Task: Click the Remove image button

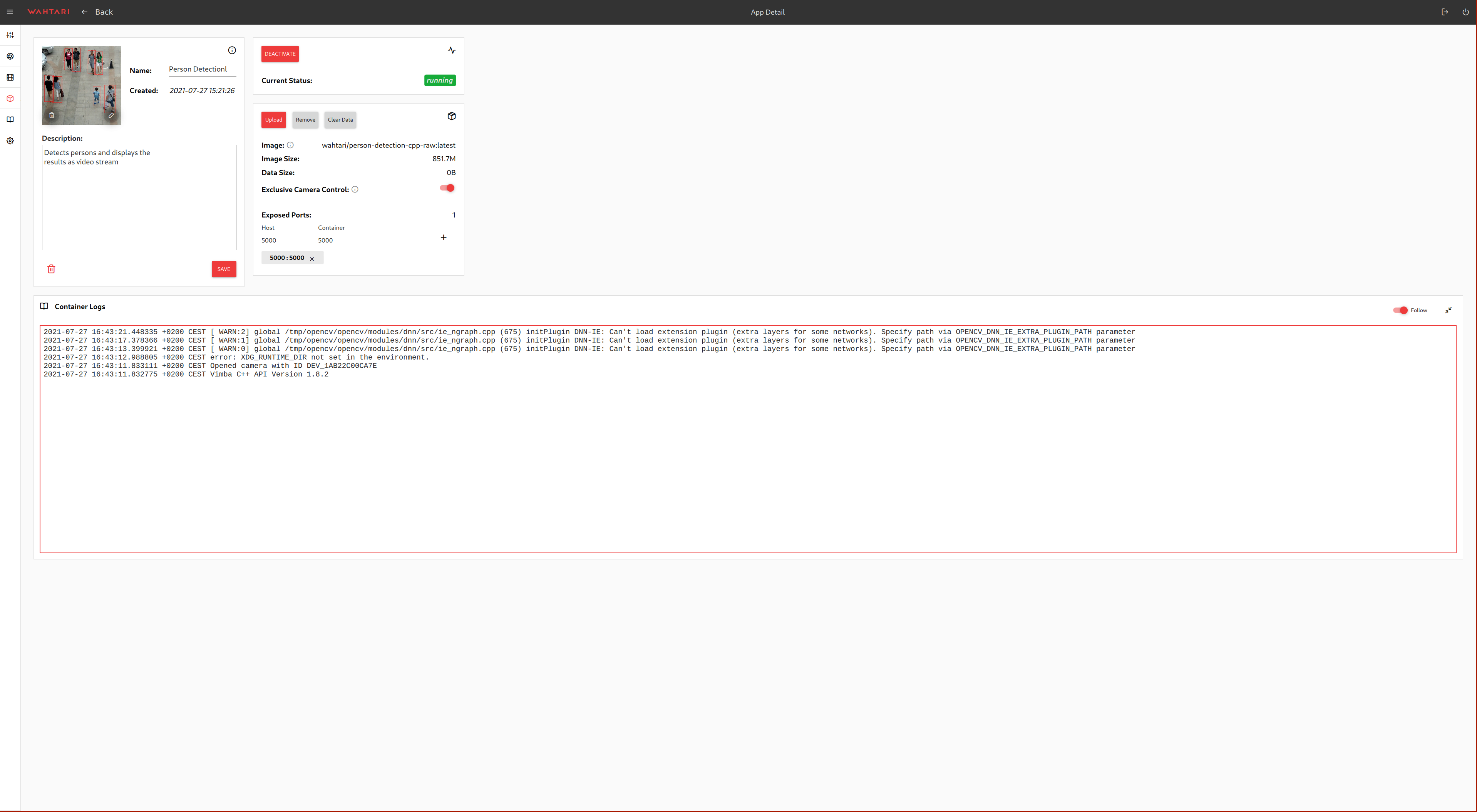Action: coord(306,120)
